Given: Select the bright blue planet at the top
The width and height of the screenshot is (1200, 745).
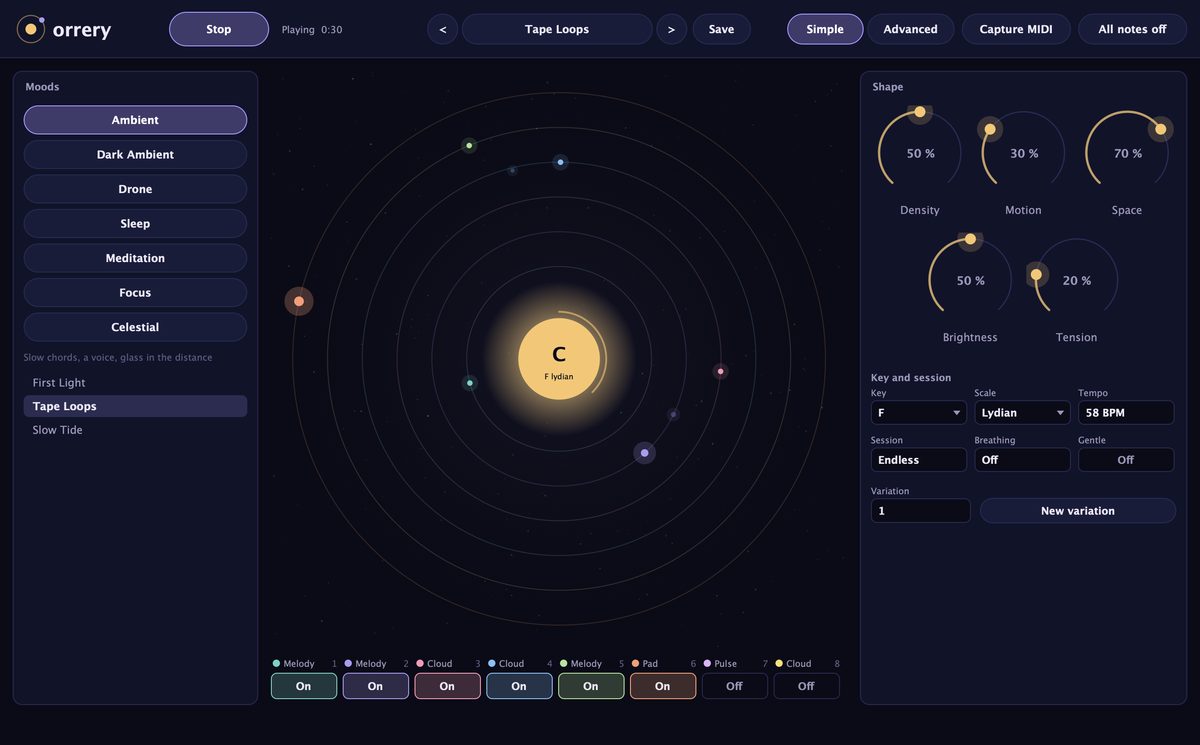Looking at the screenshot, I should pos(560,162).
